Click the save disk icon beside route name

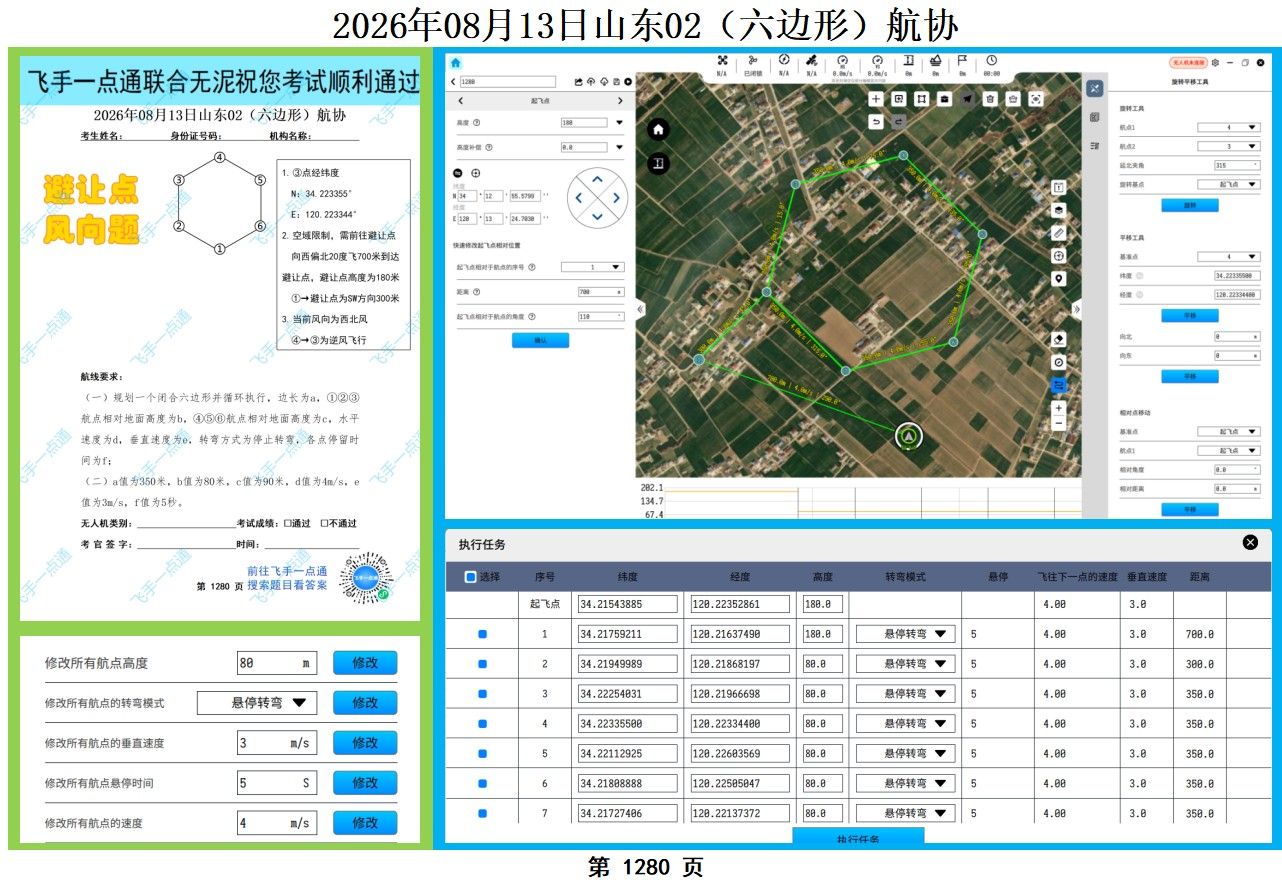(616, 82)
